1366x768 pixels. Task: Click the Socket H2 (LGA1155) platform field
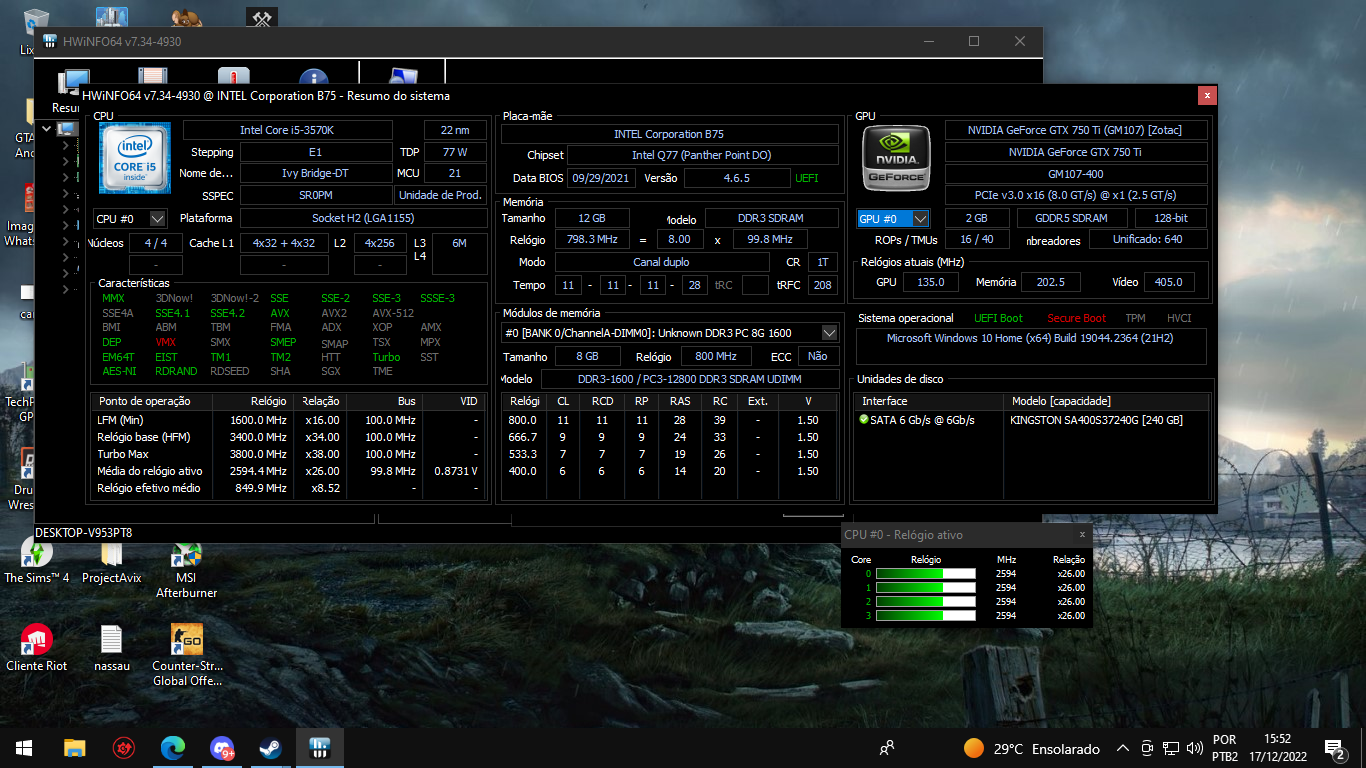(363, 218)
